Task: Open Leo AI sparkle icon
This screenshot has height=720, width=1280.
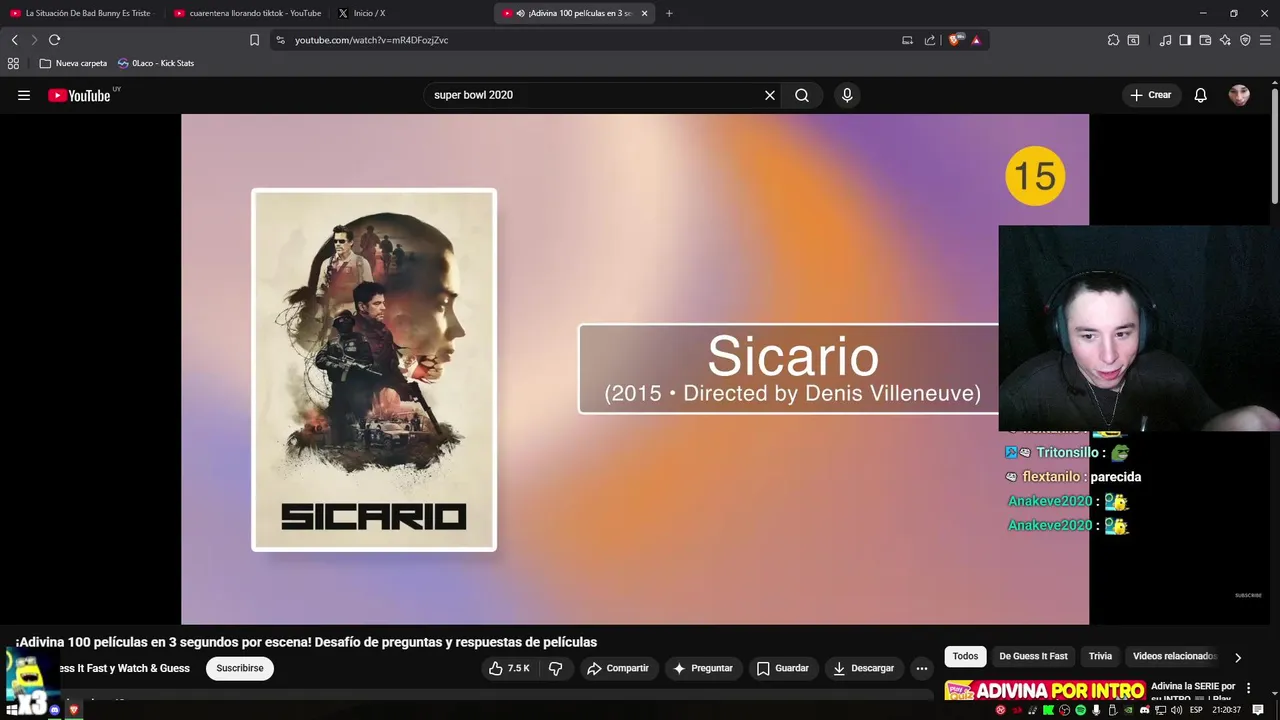Action: coord(1225,40)
